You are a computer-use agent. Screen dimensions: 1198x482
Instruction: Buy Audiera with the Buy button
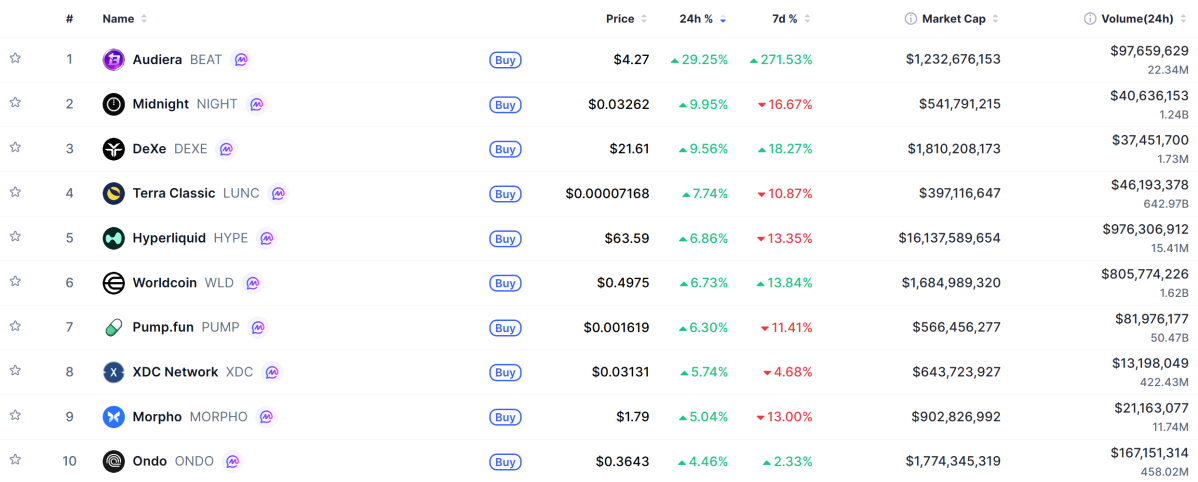click(x=505, y=60)
